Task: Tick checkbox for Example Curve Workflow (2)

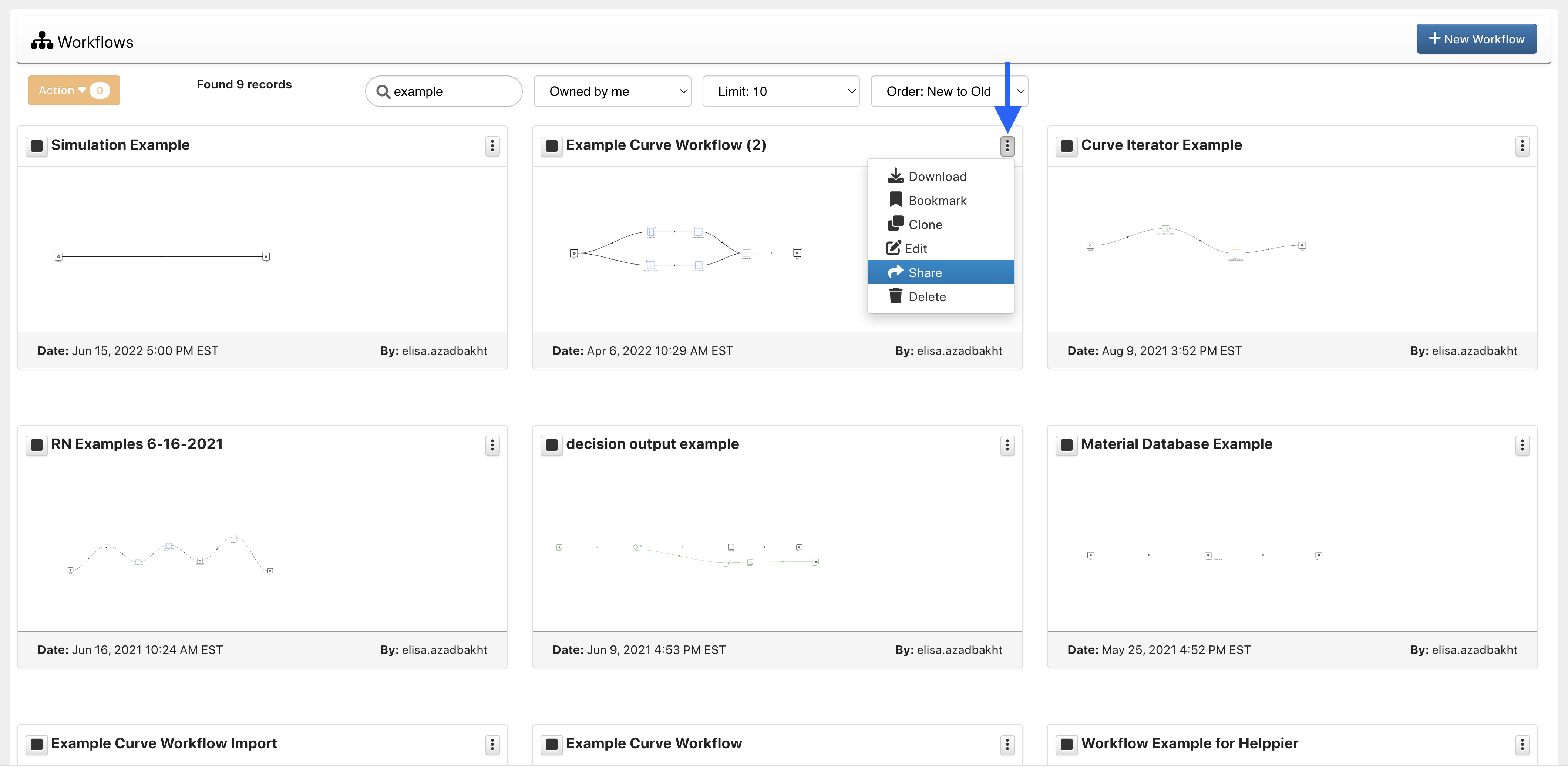Action: pos(552,146)
